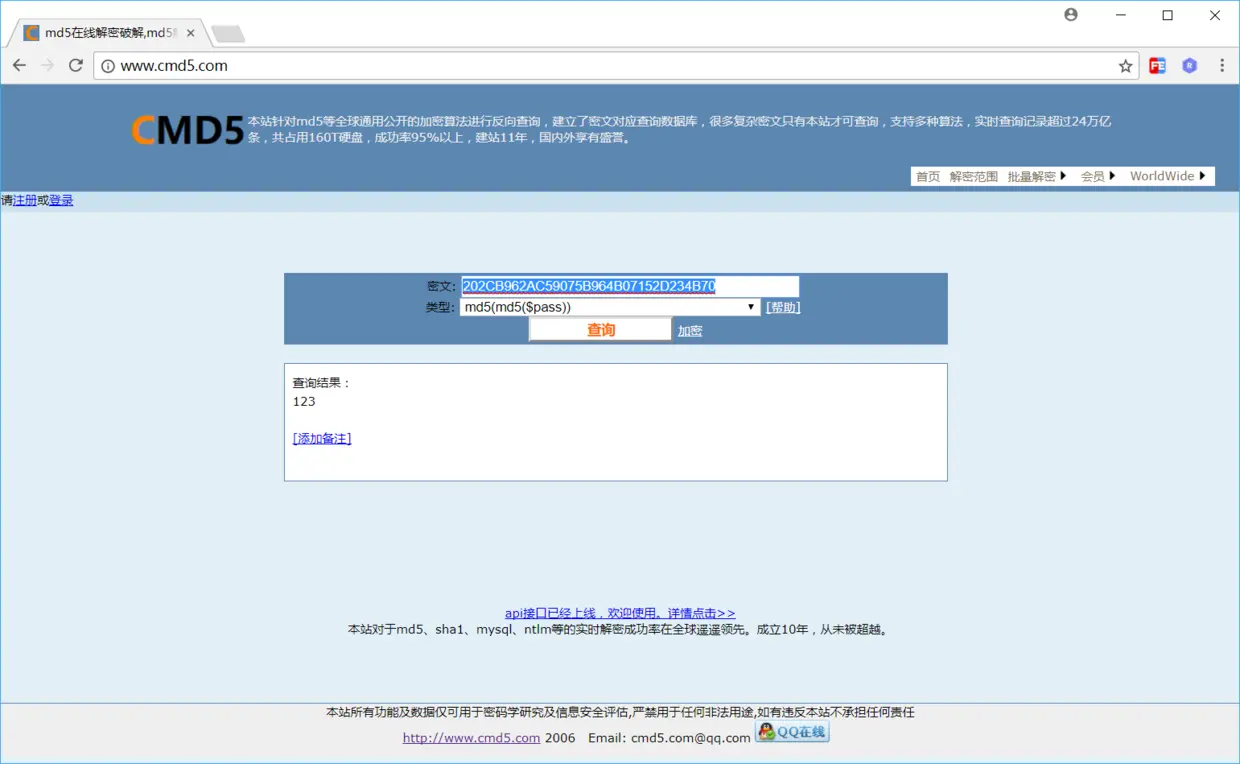This screenshot has width=1240, height=764.
Task: Click the 加密 link
Action: [x=690, y=331]
